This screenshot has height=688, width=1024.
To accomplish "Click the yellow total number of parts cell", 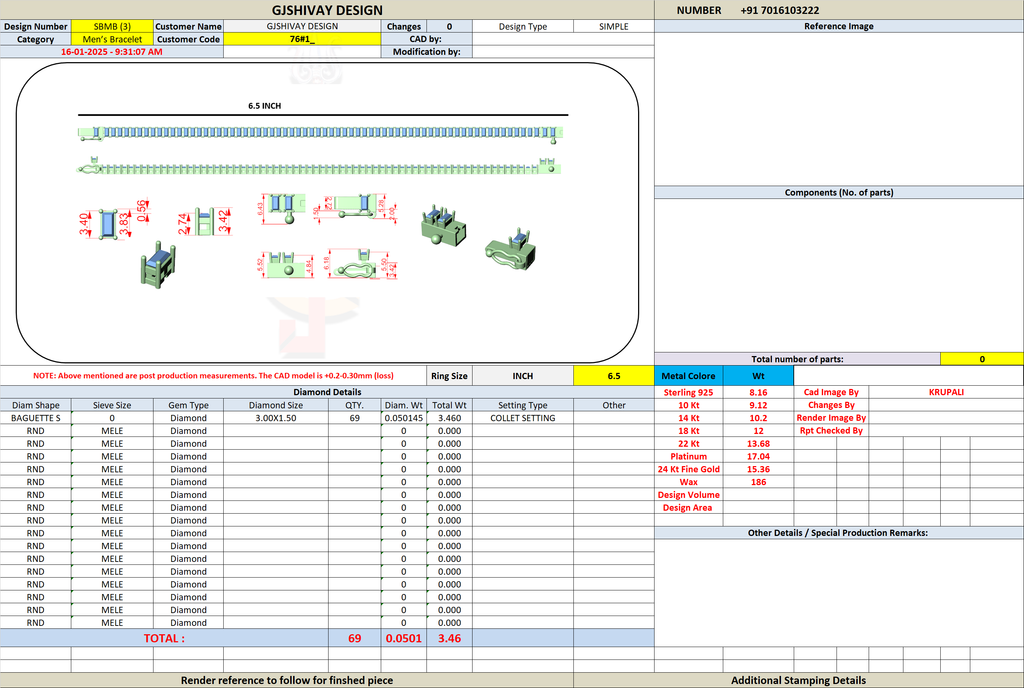I will (x=982, y=359).
